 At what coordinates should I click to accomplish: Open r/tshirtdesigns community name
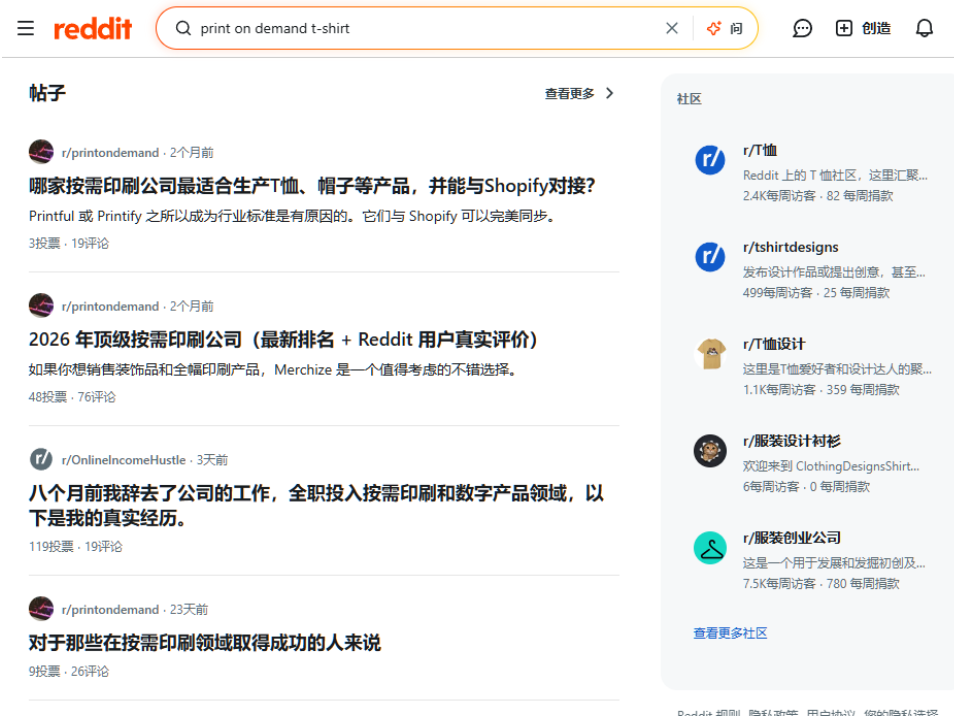click(790, 247)
